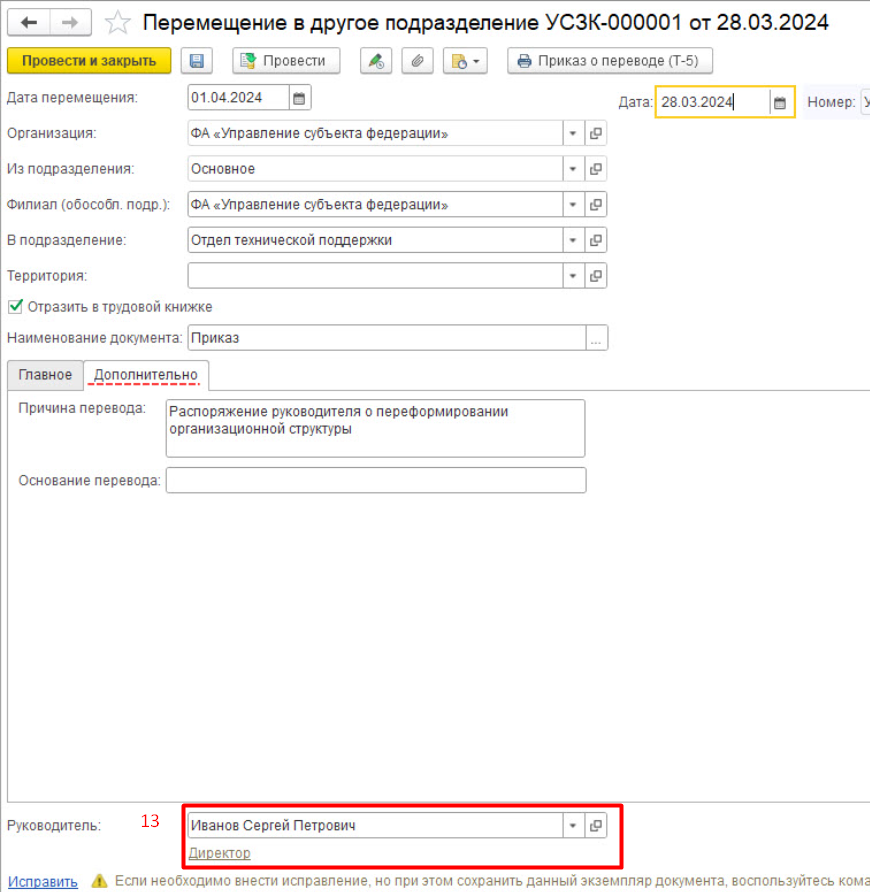The height and width of the screenshot is (892, 870).
Task: Open the Отдел технической поддержки card
Action: pos(596,240)
